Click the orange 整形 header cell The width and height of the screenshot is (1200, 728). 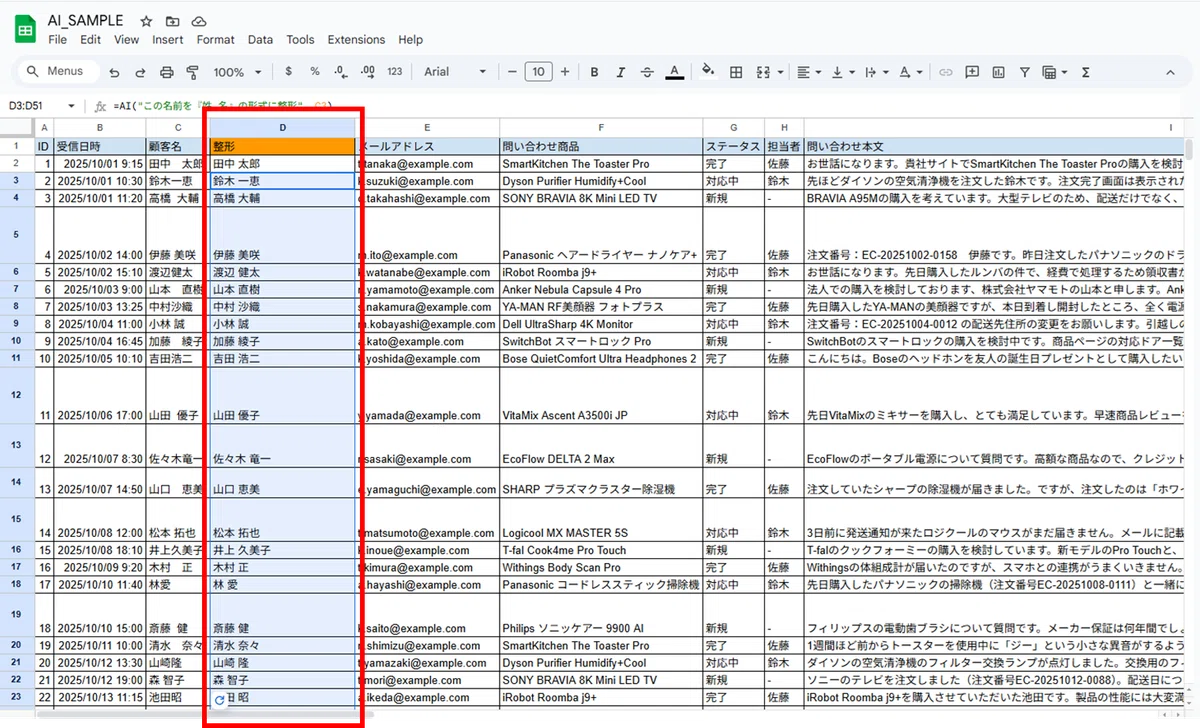(x=282, y=146)
